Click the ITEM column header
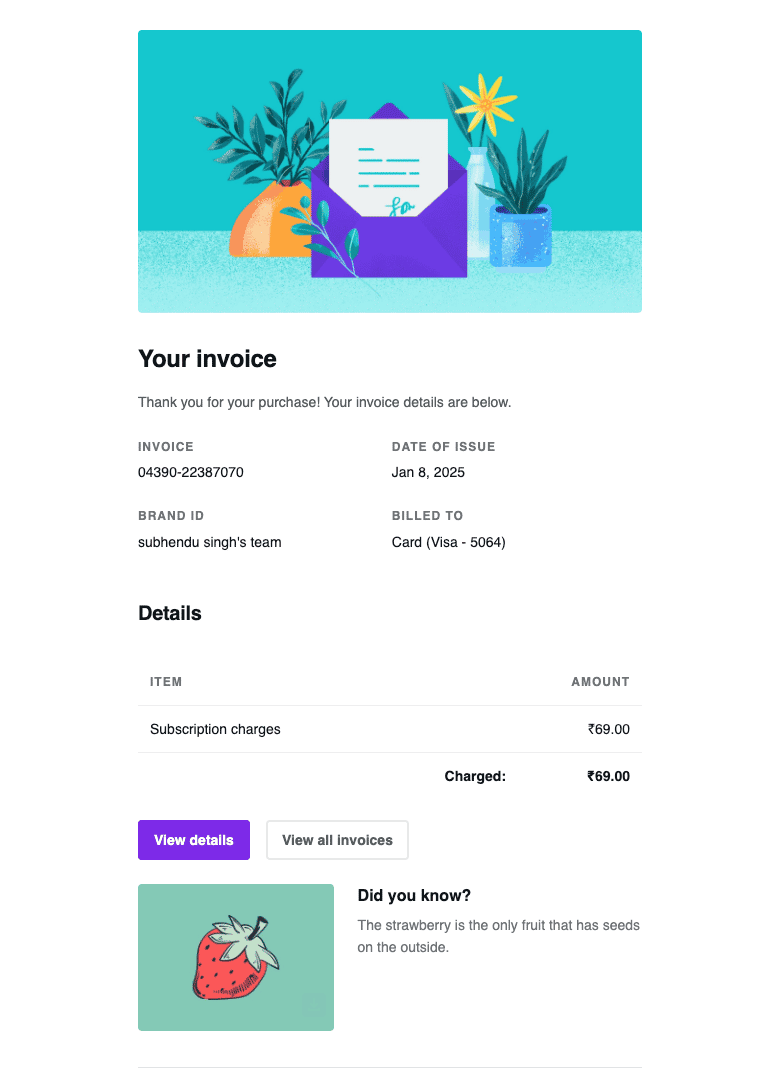The image size is (779, 1086). pyautogui.click(x=166, y=681)
